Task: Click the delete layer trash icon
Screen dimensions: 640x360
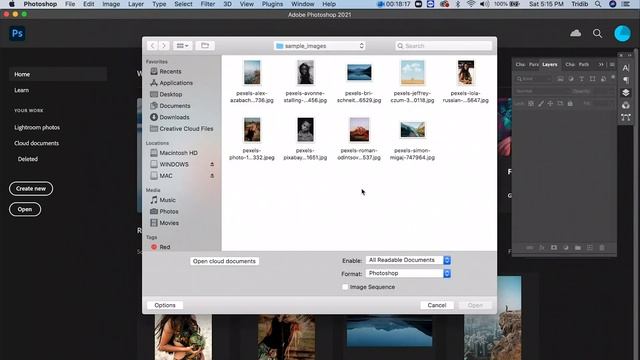Action: (602, 248)
